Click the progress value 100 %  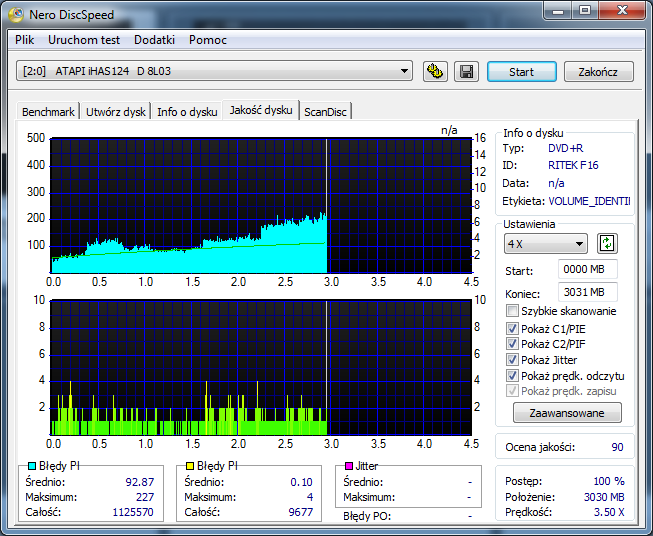point(609,481)
